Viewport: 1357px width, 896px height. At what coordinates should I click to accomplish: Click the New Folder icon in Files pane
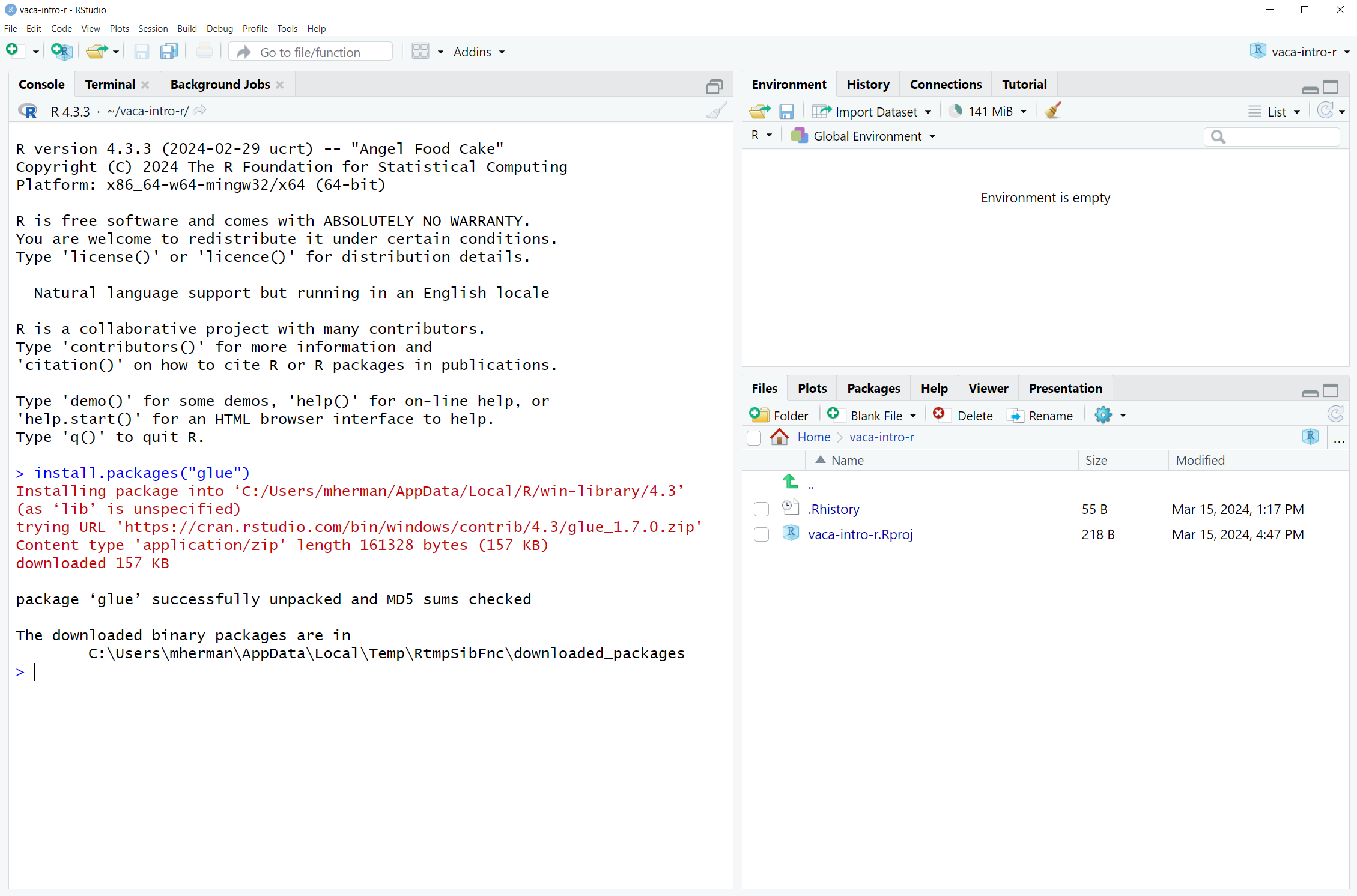pos(759,415)
